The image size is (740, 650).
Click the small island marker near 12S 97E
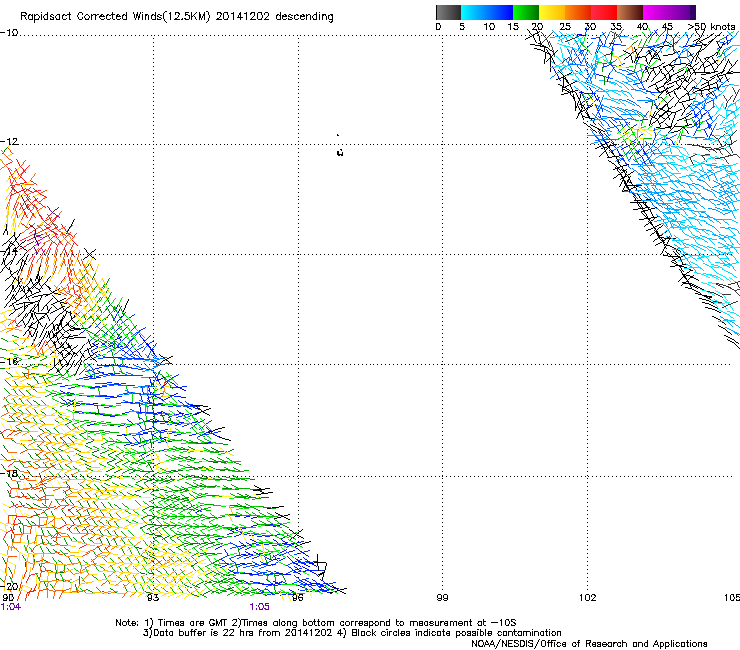pyautogui.click(x=340, y=152)
